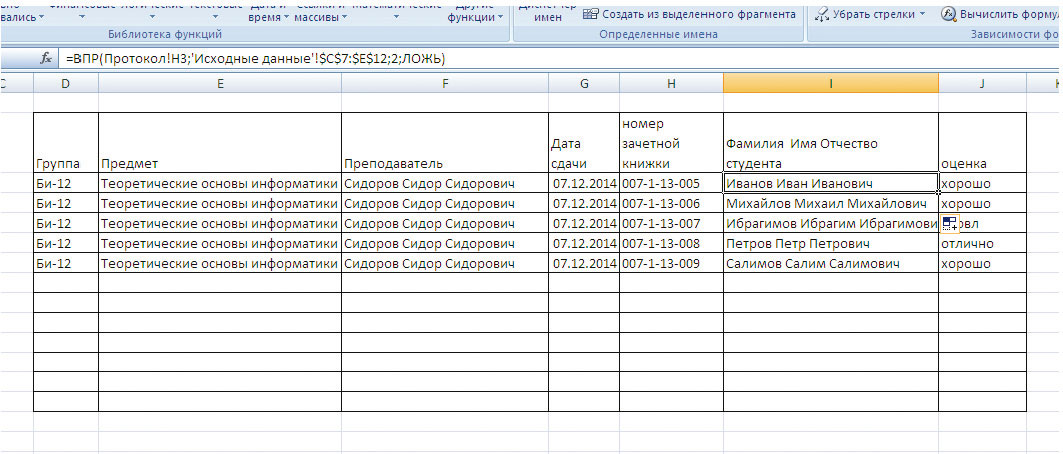Open Диспетчер имен
This screenshot has height=454, width=1063.
click(x=548, y=12)
